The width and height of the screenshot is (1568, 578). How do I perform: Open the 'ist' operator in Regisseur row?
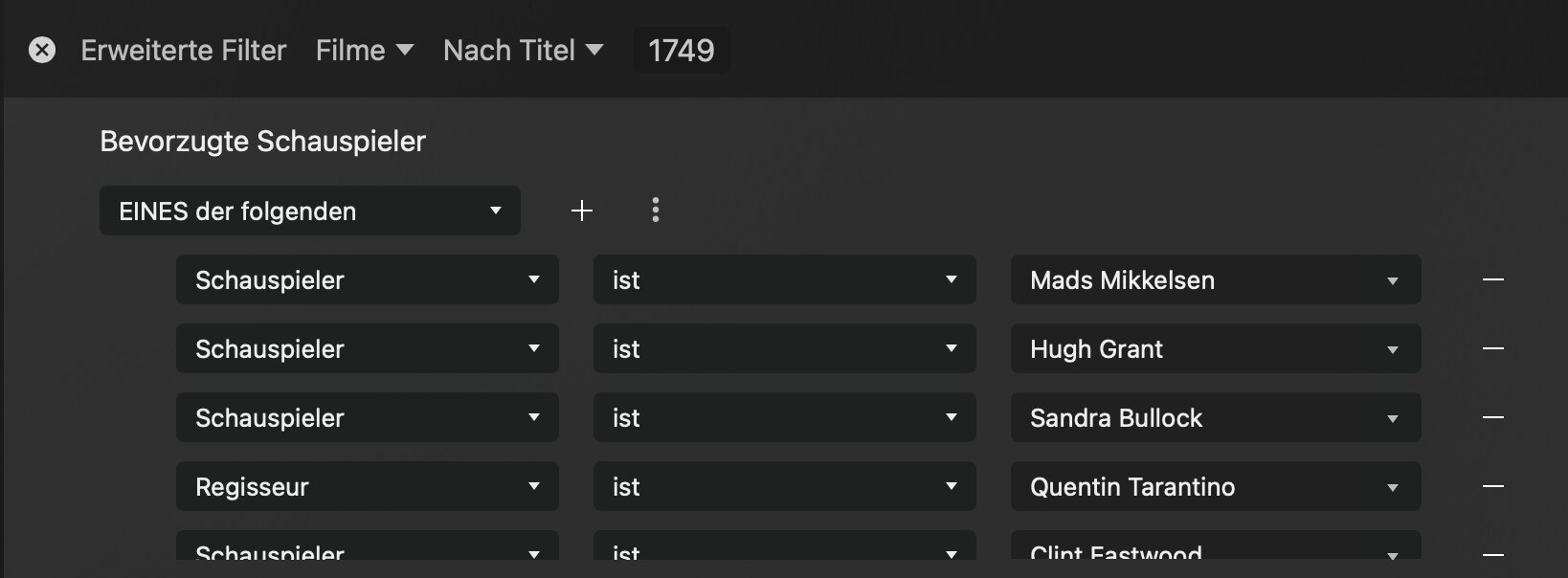coord(784,486)
